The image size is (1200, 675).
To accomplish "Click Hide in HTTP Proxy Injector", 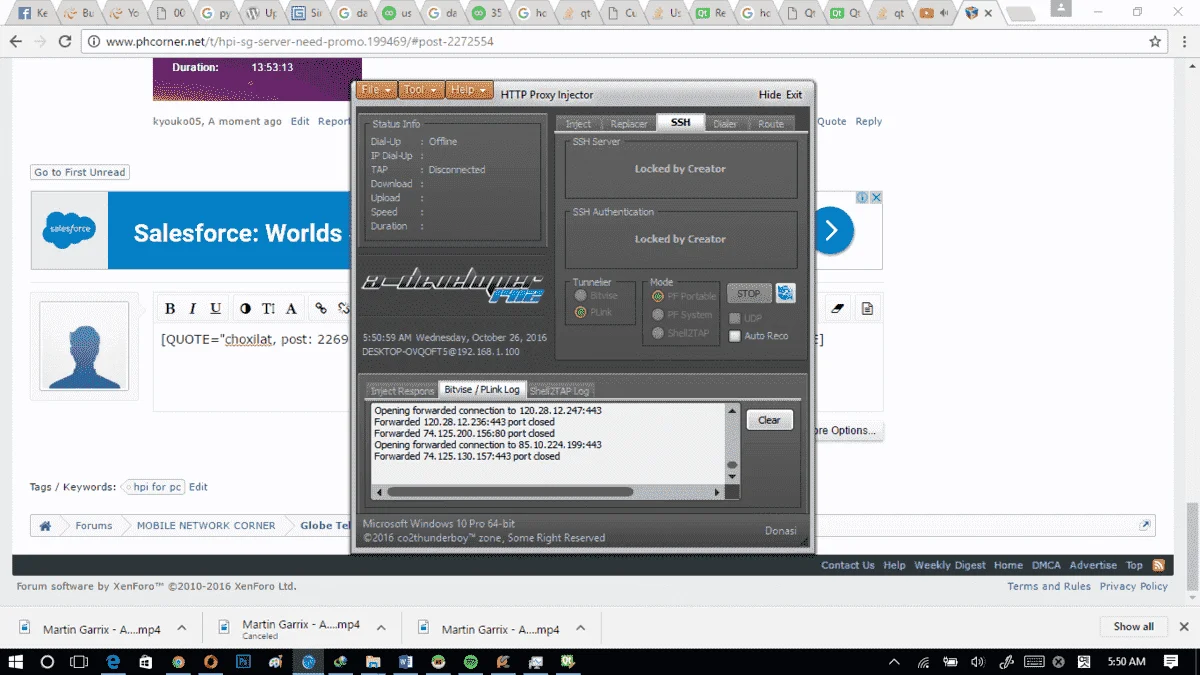I will (x=770, y=95).
